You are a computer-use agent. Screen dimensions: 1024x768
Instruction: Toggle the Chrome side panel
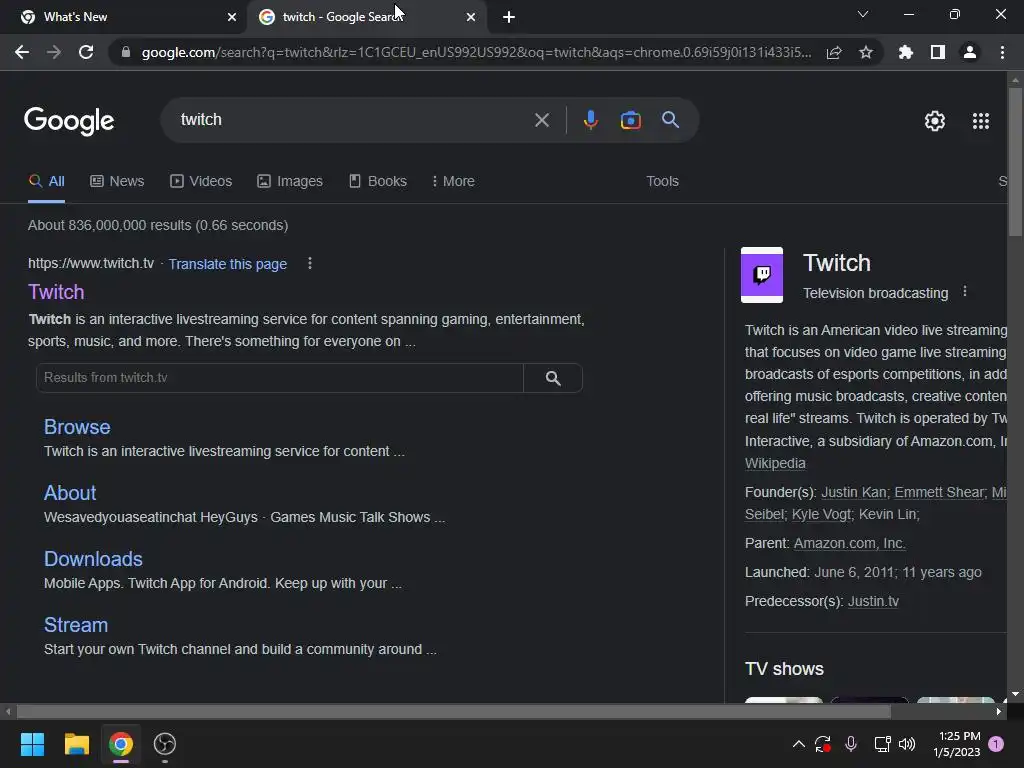pyautogui.click(x=938, y=52)
